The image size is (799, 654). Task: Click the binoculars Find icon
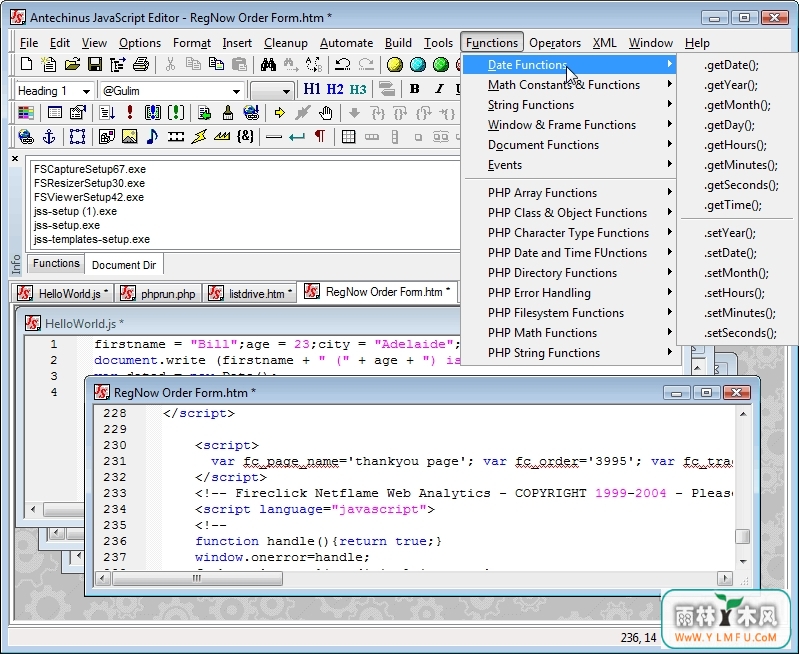(268, 65)
